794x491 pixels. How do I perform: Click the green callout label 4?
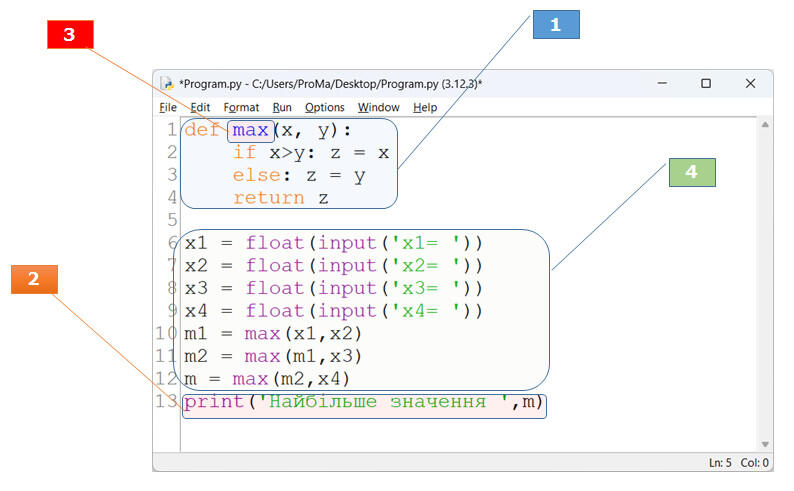692,172
